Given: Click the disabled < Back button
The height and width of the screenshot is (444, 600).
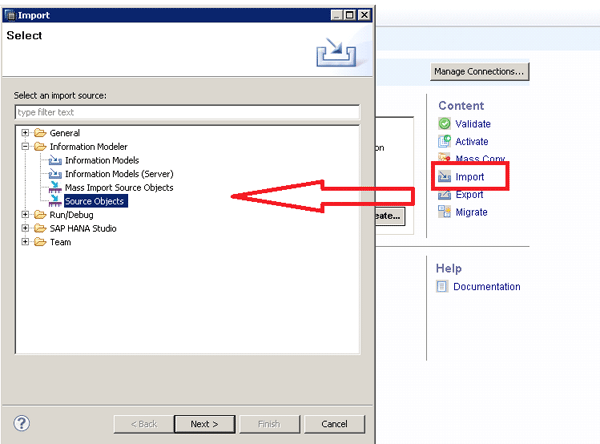Looking at the screenshot, I should 144,424.
